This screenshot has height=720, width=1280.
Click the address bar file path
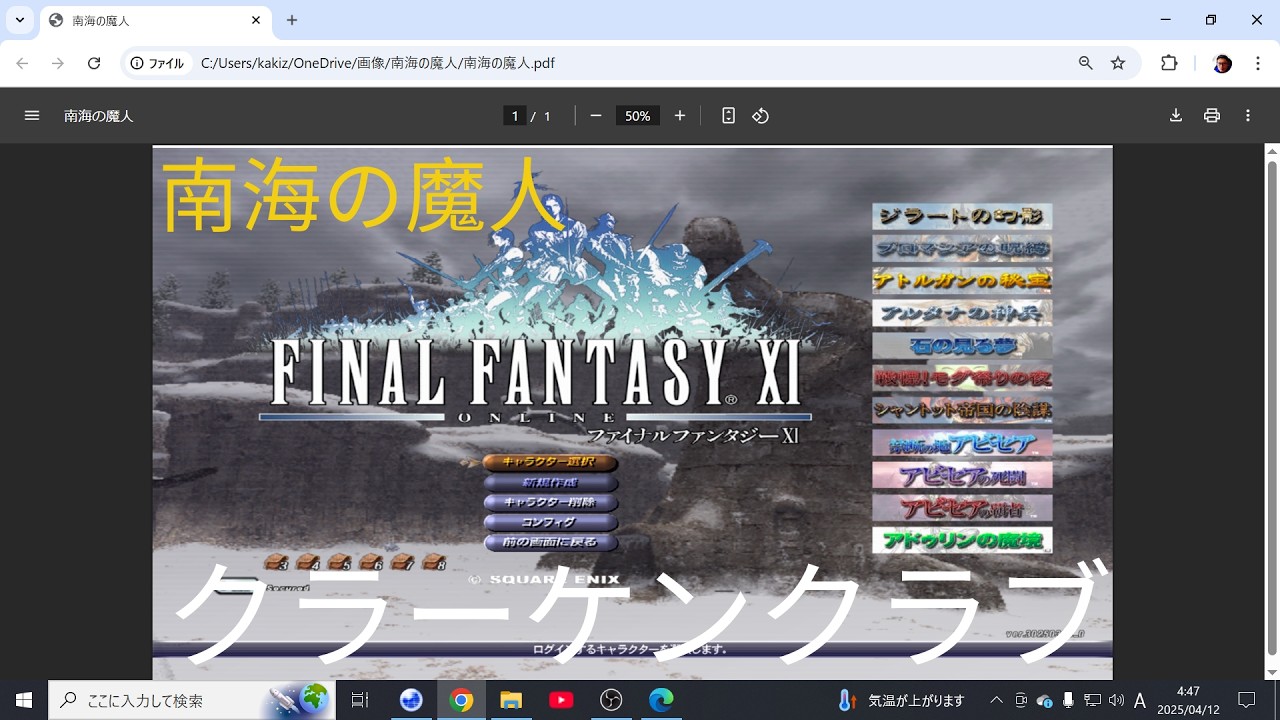pos(378,63)
